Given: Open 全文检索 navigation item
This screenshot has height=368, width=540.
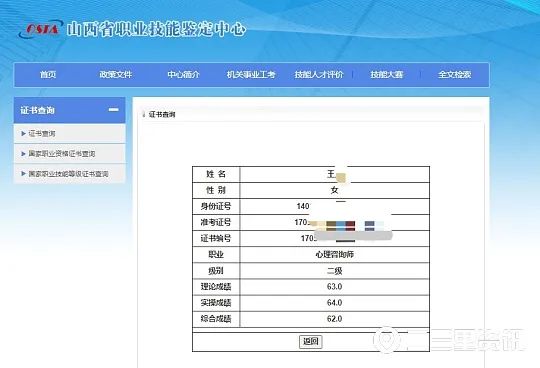Looking at the screenshot, I should click(x=455, y=74).
